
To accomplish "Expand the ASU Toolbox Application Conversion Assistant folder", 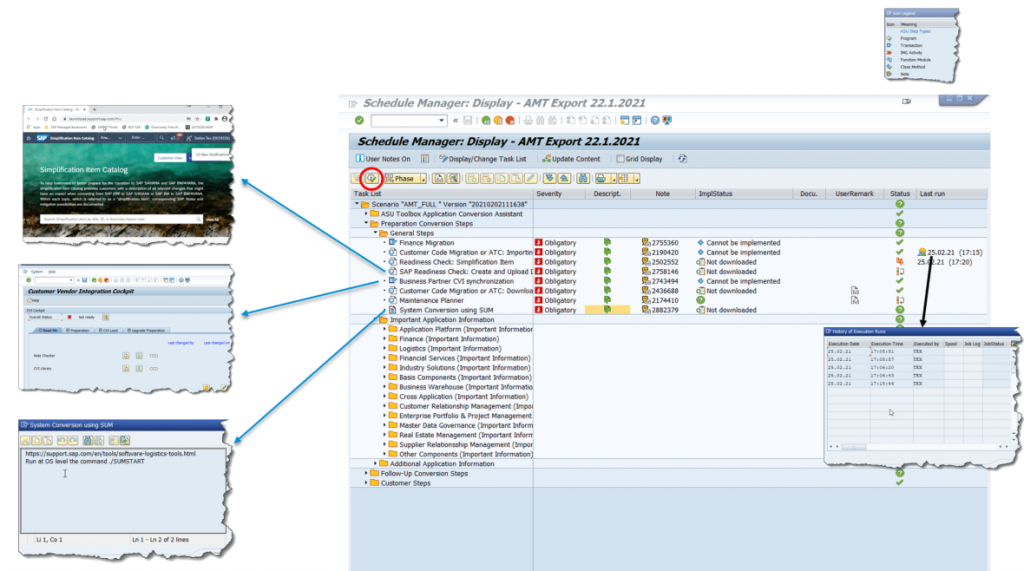I will click(x=366, y=214).
